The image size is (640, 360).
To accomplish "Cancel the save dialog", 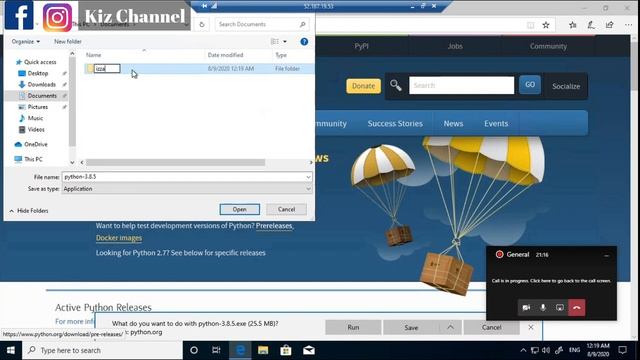I will click(x=287, y=209).
